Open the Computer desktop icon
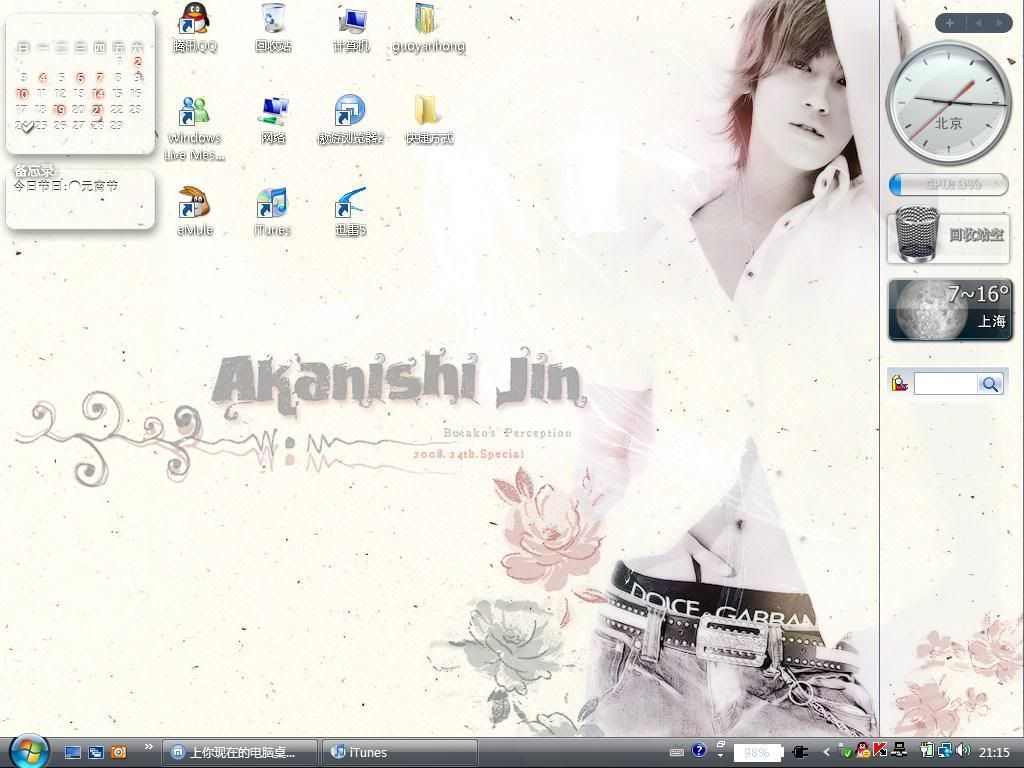Image resolution: width=1024 pixels, height=768 pixels. (x=351, y=20)
